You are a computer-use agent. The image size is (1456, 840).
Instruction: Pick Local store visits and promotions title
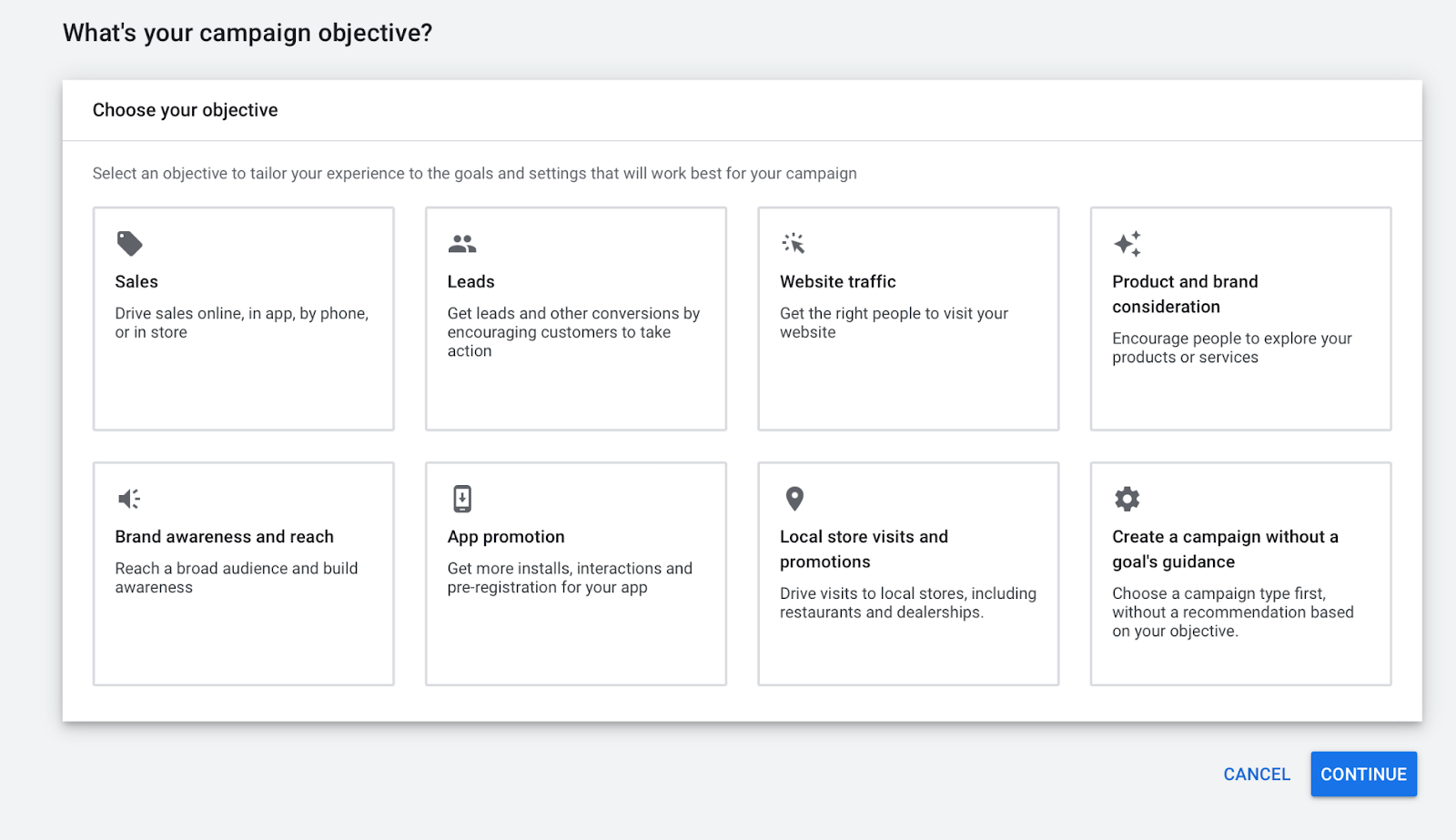click(863, 549)
